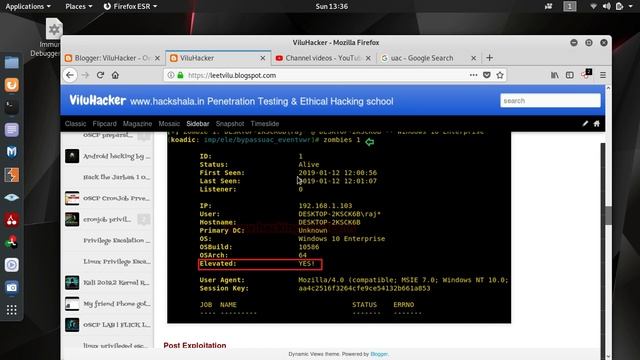Click the address bar URL
This screenshot has height=360, width=640.
(x=232, y=76)
